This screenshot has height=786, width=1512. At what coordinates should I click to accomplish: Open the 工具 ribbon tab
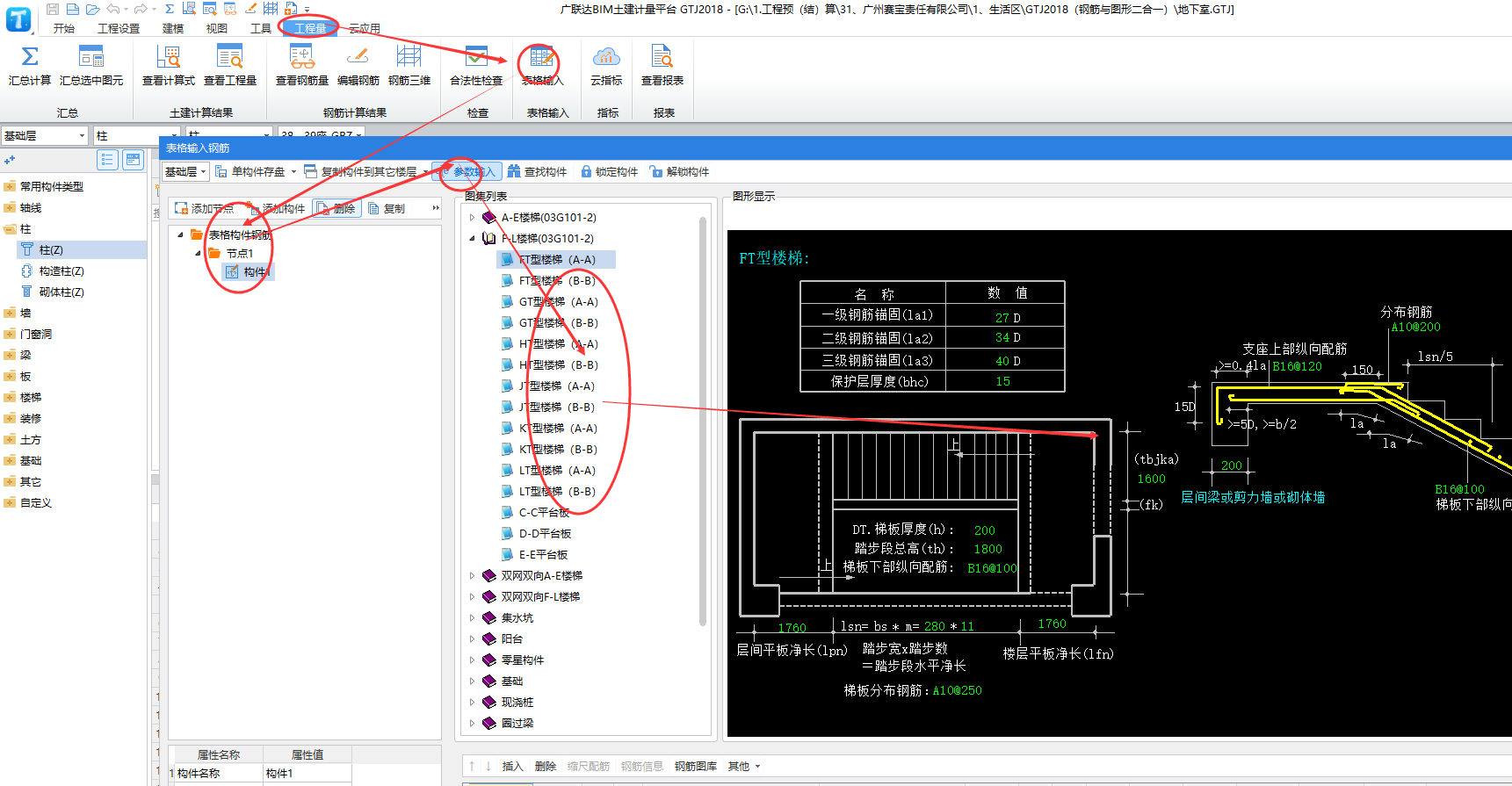pyautogui.click(x=261, y=28)
